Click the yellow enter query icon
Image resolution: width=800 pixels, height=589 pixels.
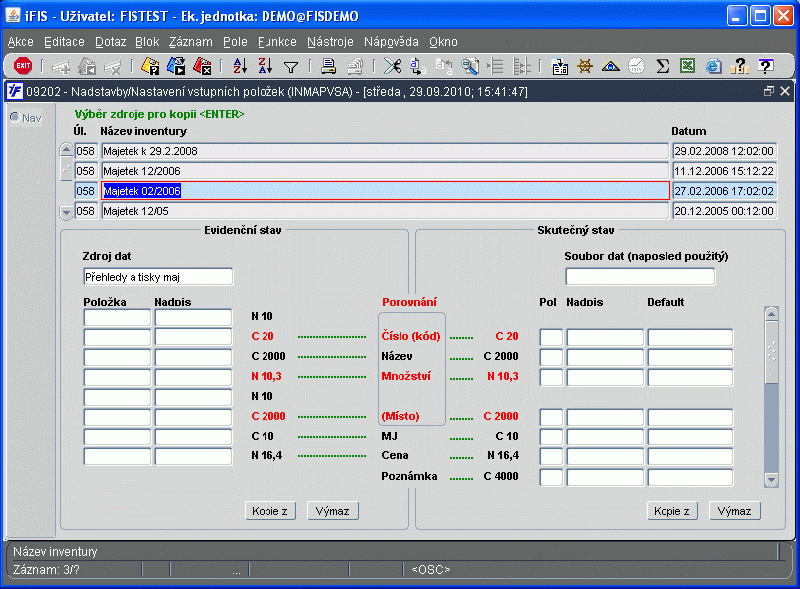pyautogui.click(x=150, y=66)
